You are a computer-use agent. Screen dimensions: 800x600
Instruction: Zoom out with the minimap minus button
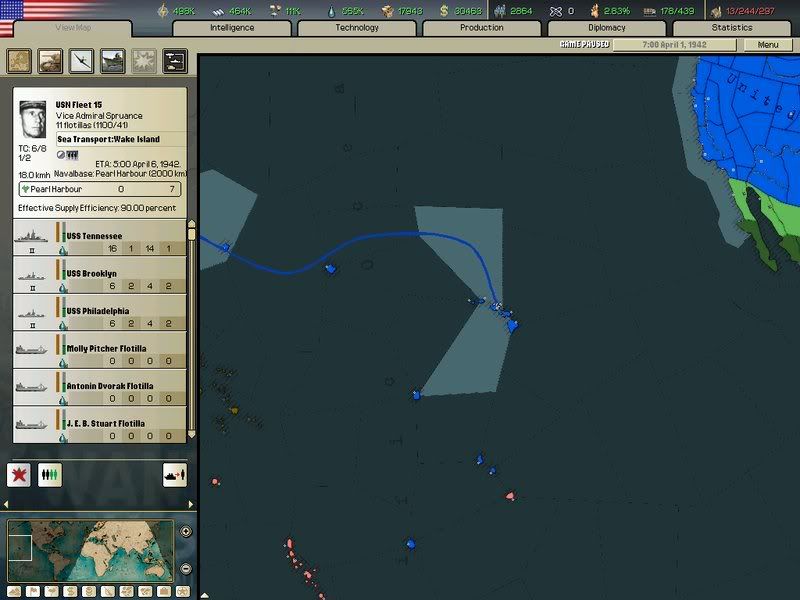coord(186,569)
